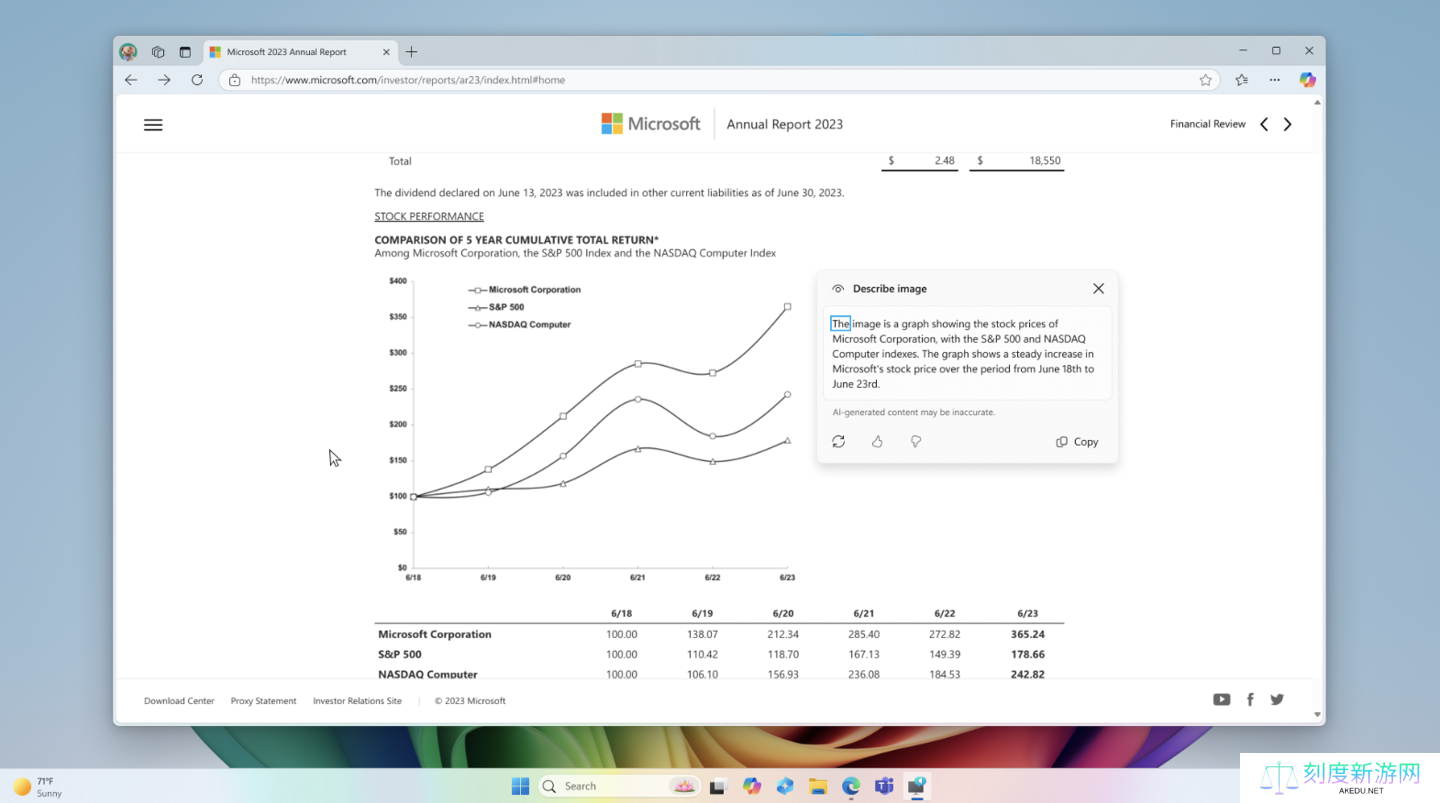Click the page scrollbar down arrow
This screenshot has height=803, width=1440.
(1319, 715)
